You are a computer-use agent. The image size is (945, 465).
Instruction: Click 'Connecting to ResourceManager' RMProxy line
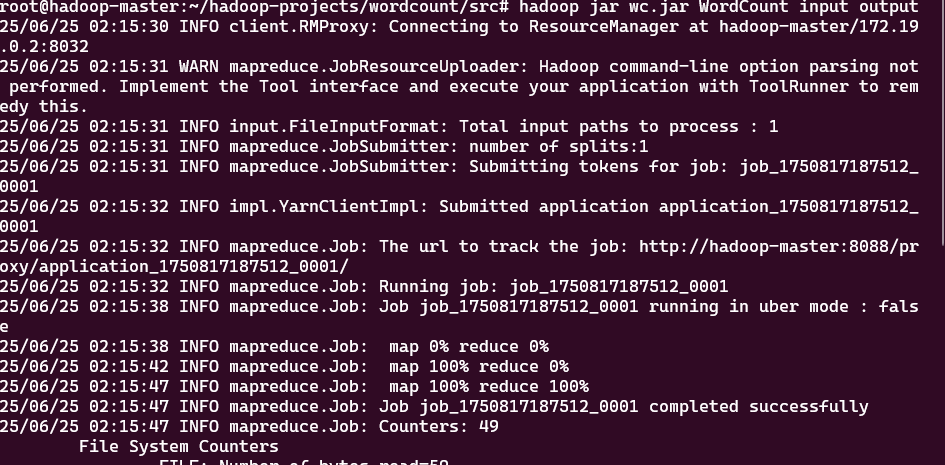coord(459,36)
